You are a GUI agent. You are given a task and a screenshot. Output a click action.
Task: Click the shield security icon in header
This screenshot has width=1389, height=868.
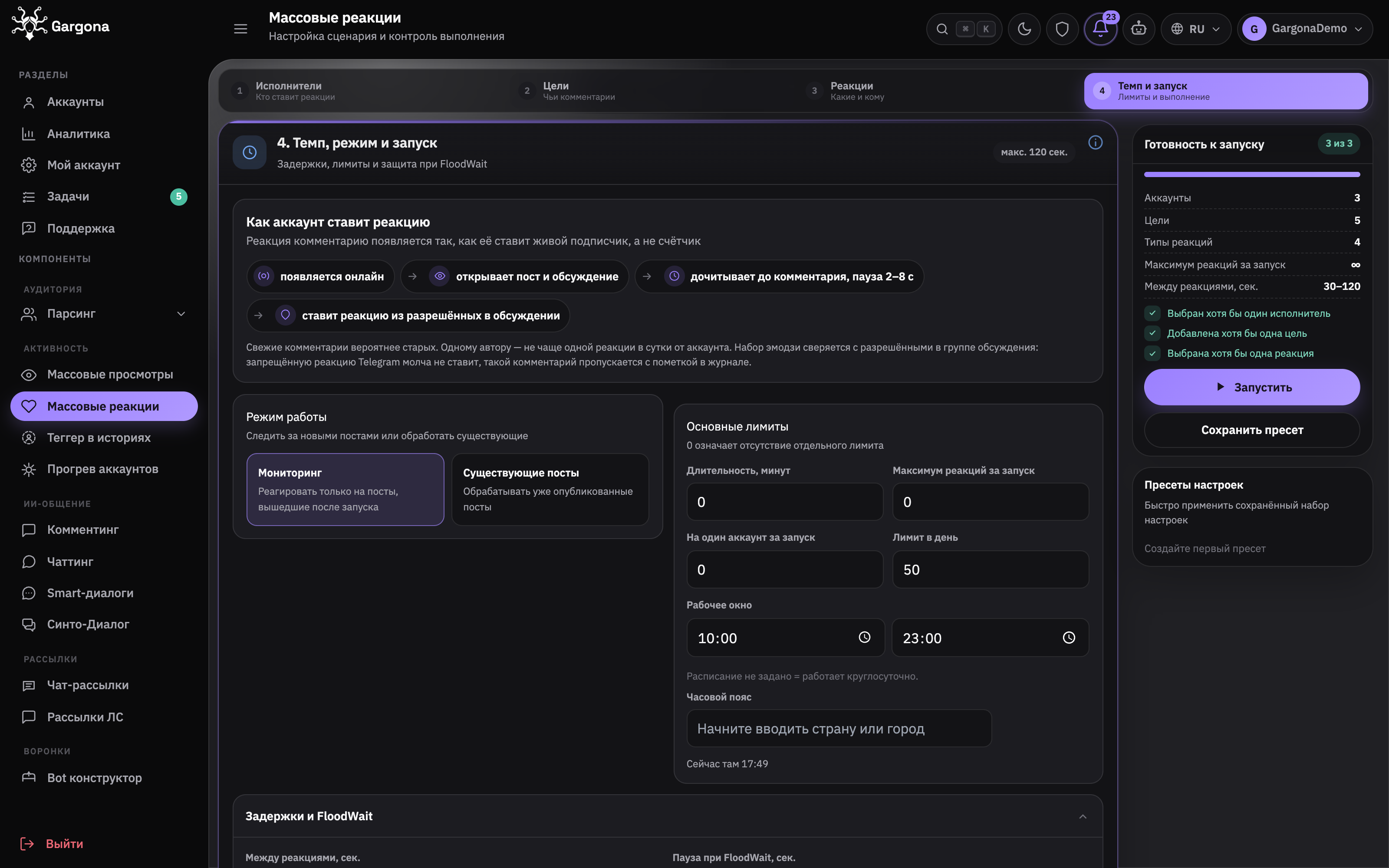1062,29
